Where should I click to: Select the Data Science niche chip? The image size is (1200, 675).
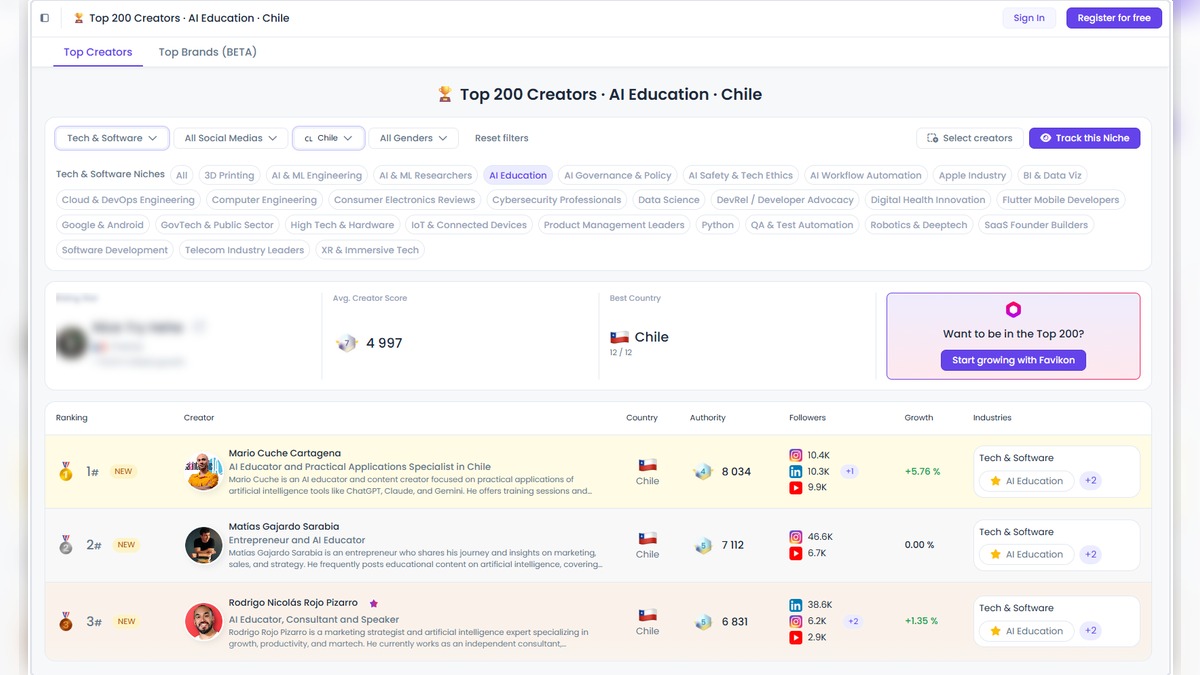coord(669,200)
